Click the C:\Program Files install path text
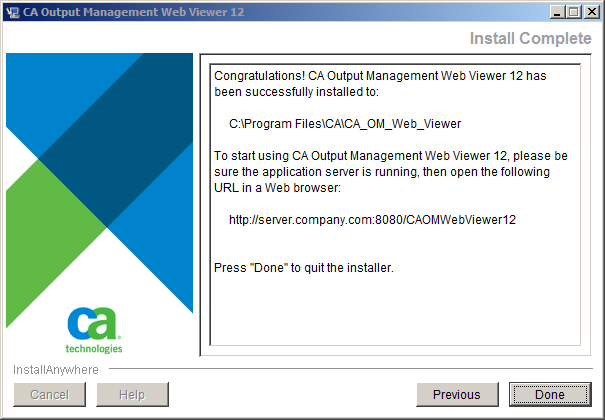 coord(345,124)
